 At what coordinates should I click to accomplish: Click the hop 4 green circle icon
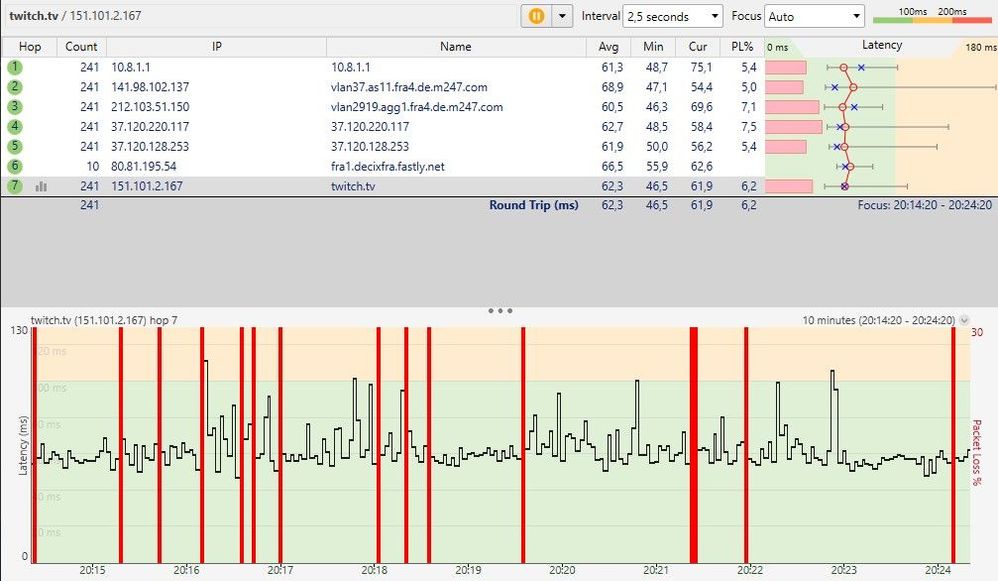14,127
